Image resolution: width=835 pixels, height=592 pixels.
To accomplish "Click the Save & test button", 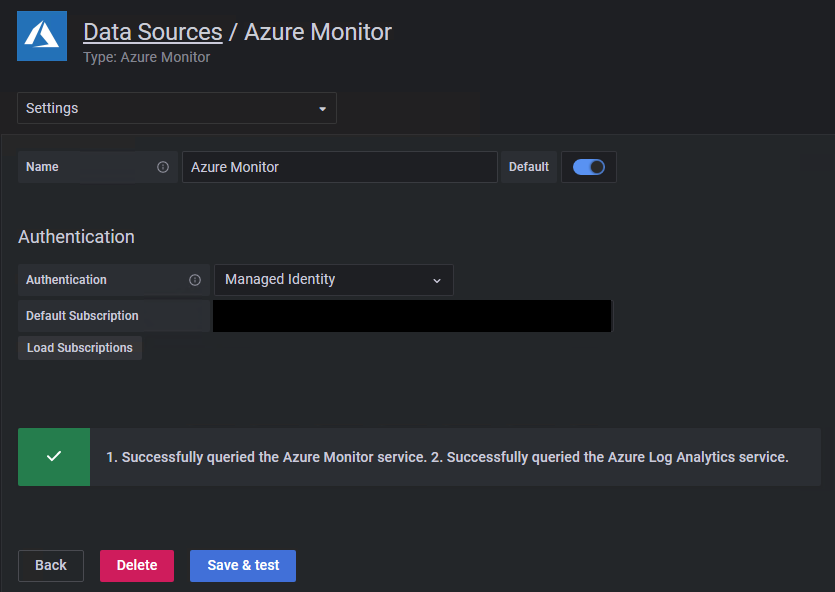I will tap(242, 565).
